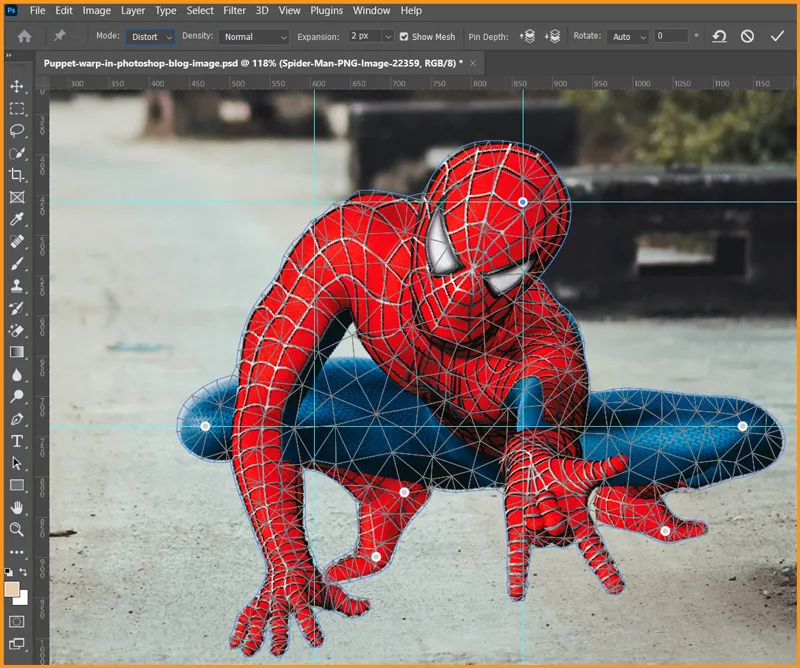Open the Mode dropdown set to Distort

pyautogui.click(x=151, y=37)
